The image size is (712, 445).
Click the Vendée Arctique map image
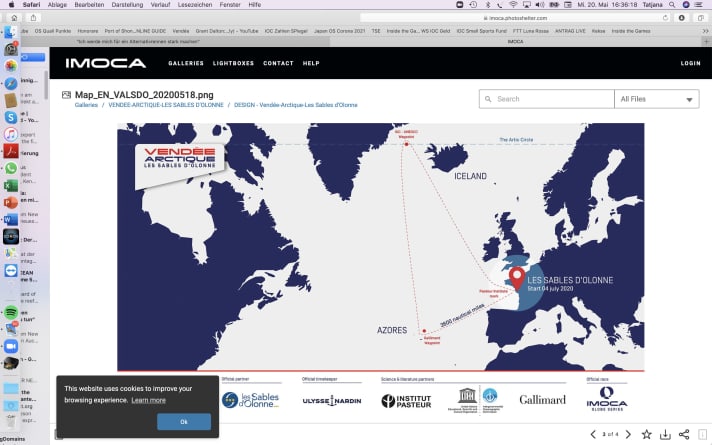[x=381, y=247]
